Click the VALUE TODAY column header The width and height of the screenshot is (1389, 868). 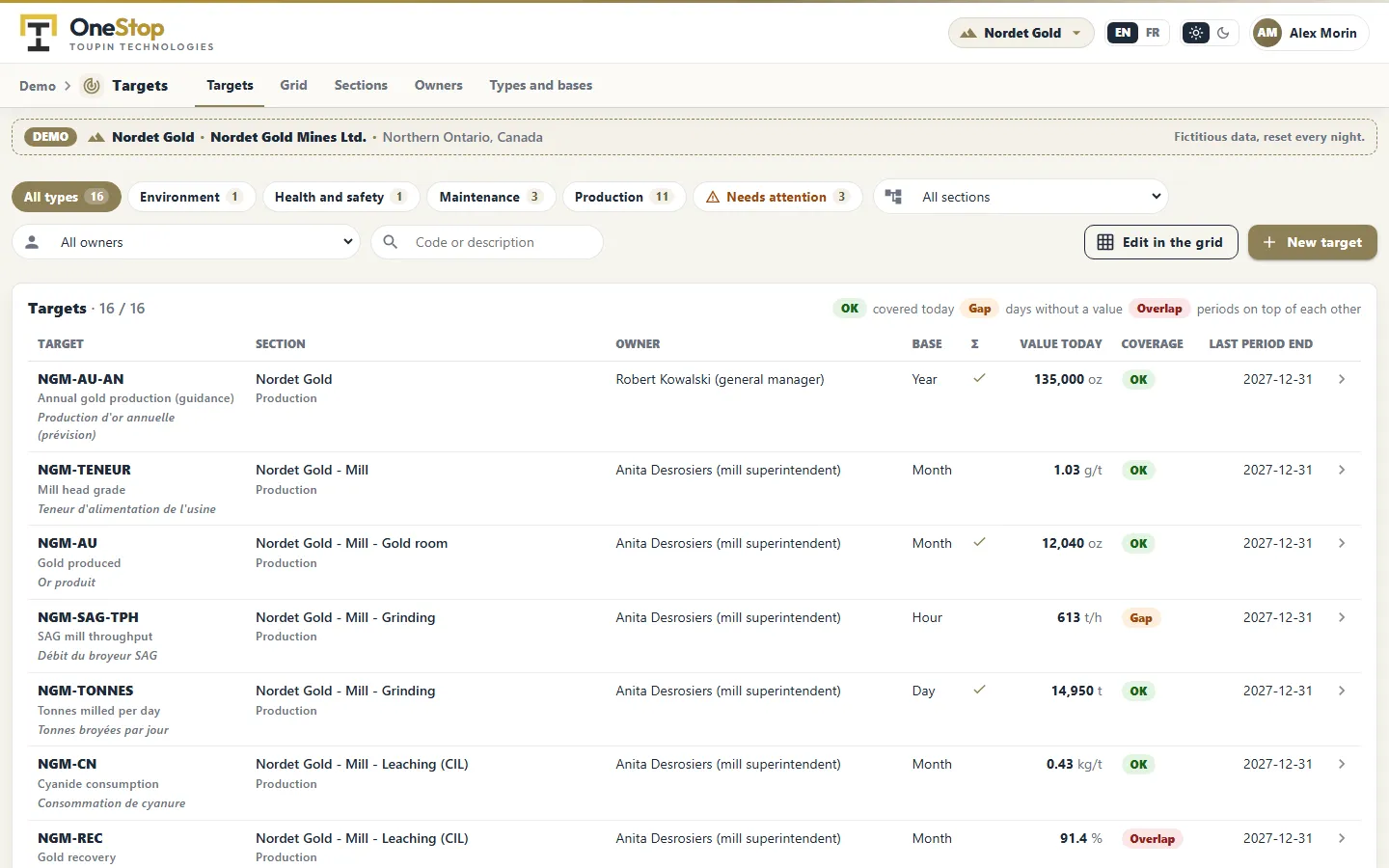1060,343
